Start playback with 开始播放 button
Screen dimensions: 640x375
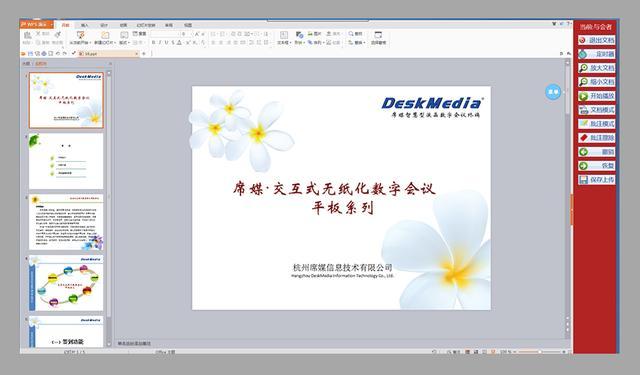pyautogui.click(x=596, y=96)
